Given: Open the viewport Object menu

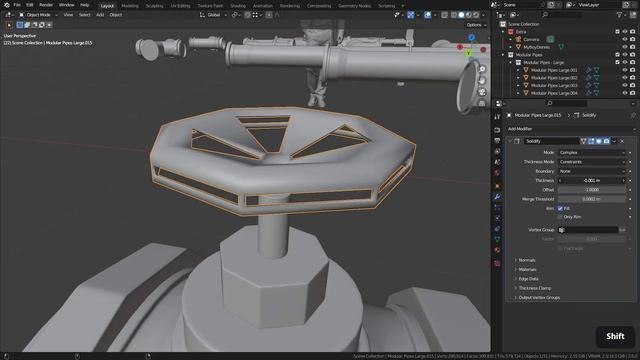Looking at the screenshot, I should (116, 15).
